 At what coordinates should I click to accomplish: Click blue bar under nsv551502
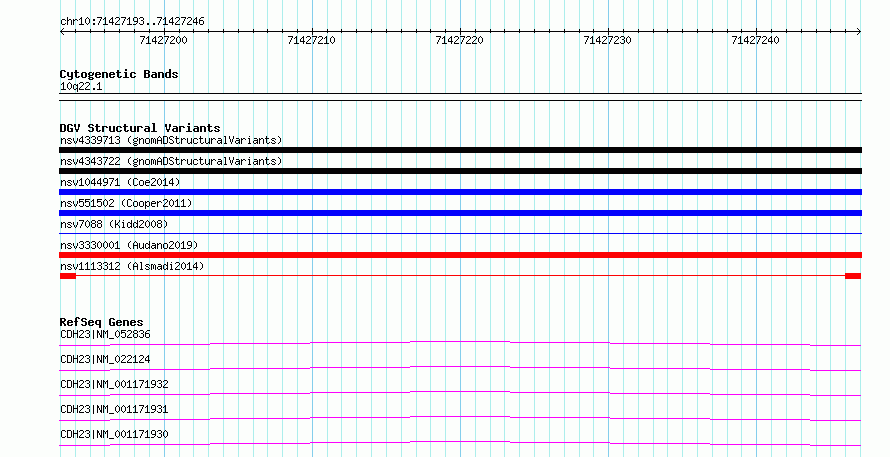460,213
